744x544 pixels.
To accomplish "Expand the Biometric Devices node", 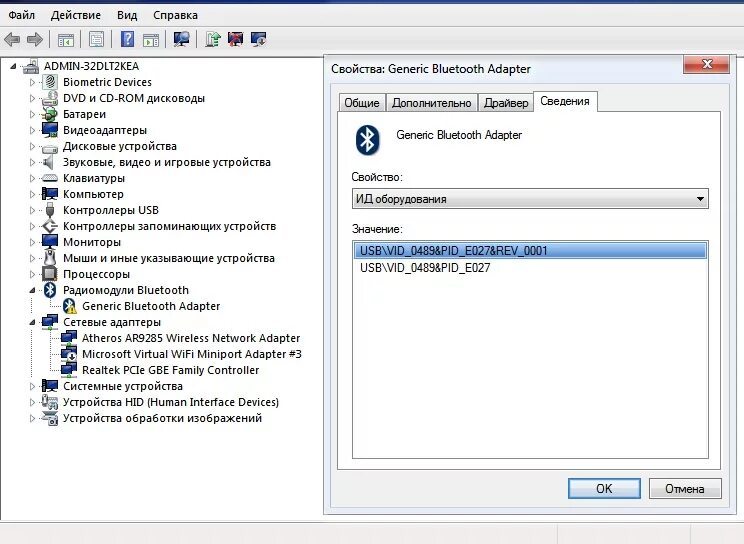I will click(32, 82).
